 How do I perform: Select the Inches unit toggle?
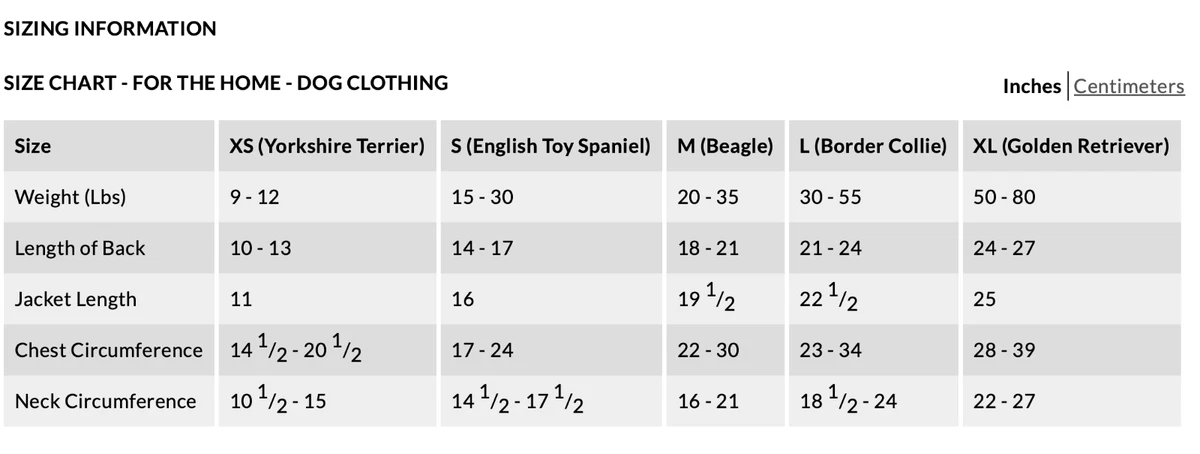click(1032, 86)
